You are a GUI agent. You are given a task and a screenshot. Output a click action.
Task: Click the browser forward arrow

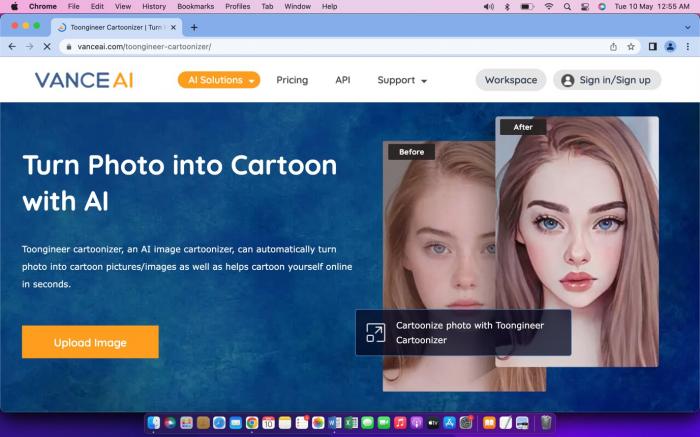[29, 46]
